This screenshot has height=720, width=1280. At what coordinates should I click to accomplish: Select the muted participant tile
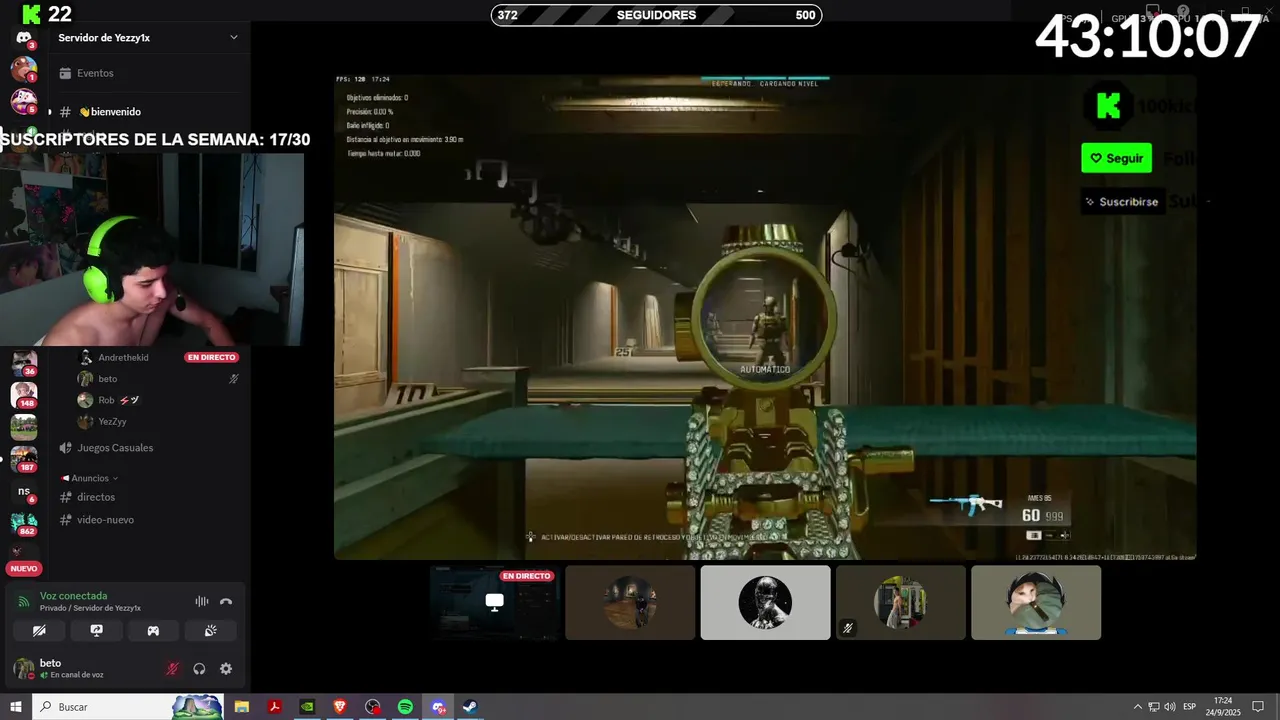point(901,602)
